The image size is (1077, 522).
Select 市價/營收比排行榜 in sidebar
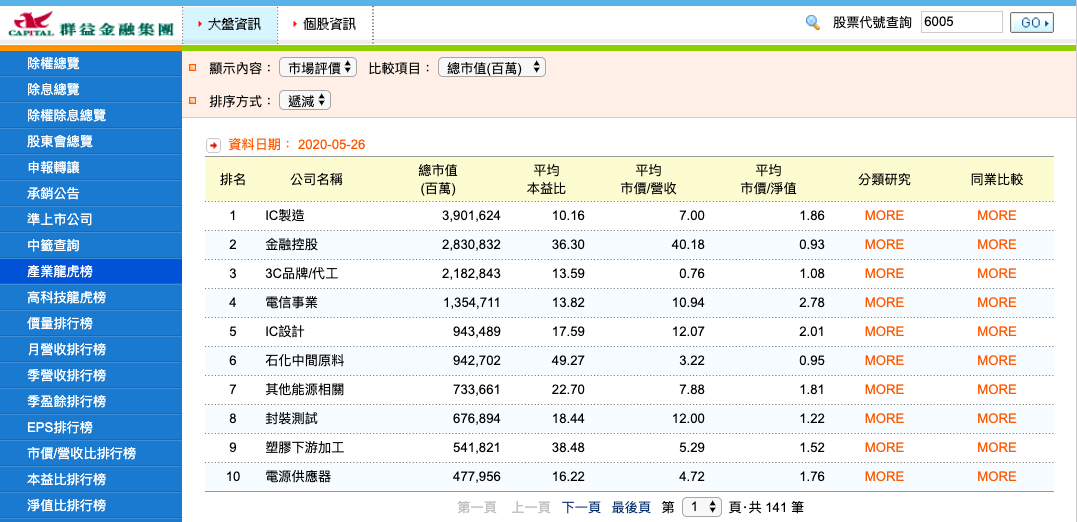(x=91, y=453)
